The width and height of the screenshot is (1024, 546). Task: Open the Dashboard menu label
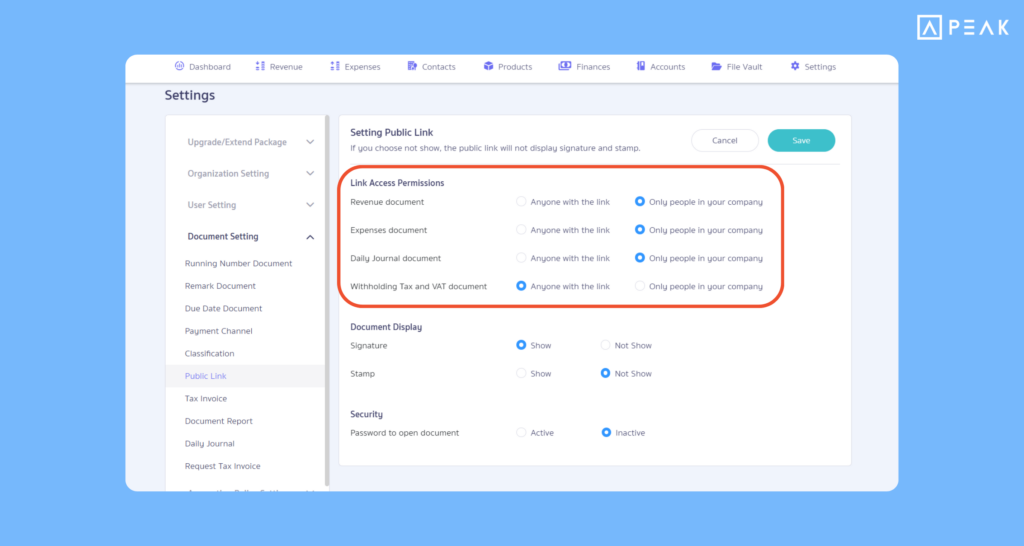pos(210,67)
